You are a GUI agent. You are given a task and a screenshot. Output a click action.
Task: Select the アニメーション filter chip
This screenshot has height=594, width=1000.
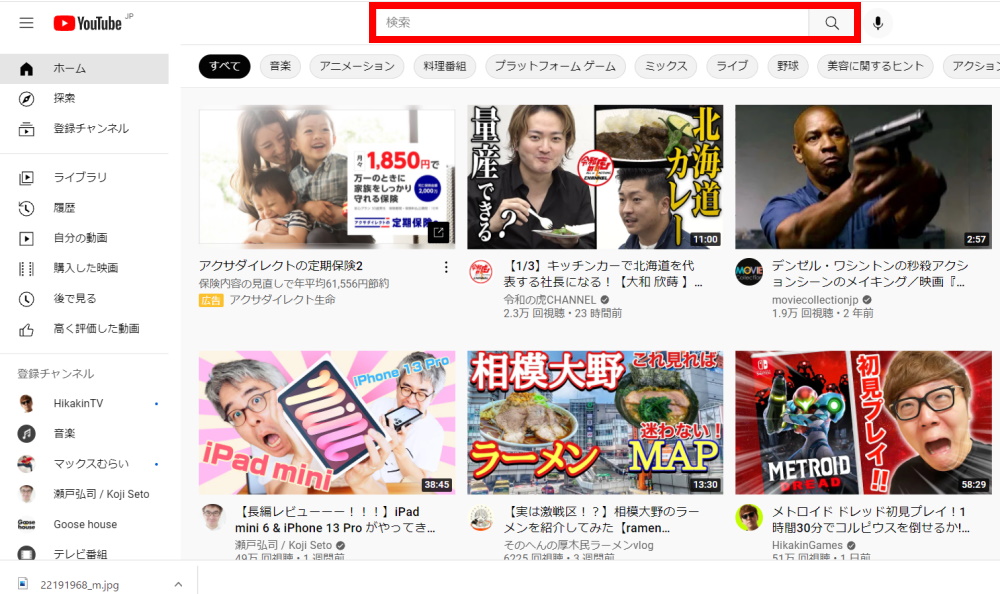point(357,66)
